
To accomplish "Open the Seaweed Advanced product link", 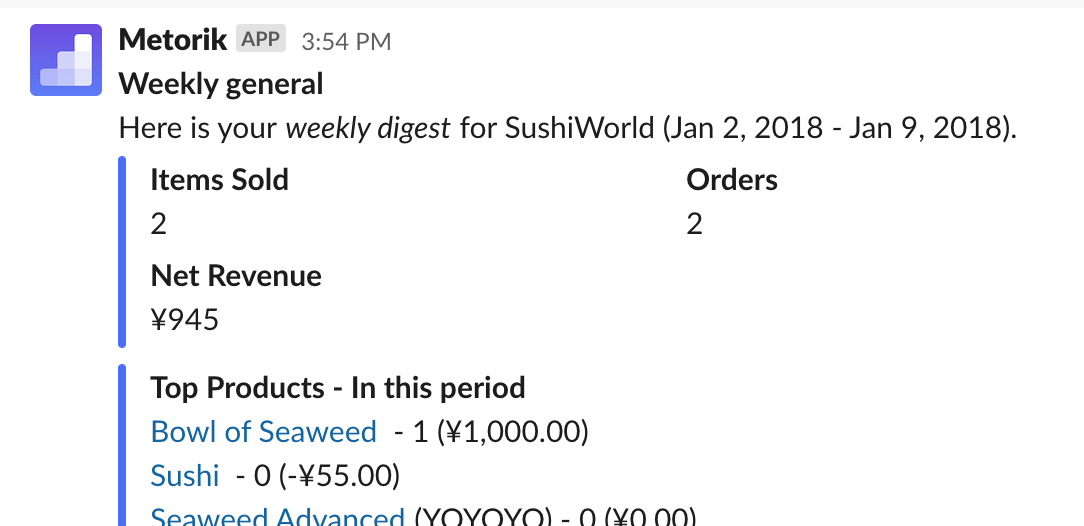I will pyautogui.click(x=277, y=516).
